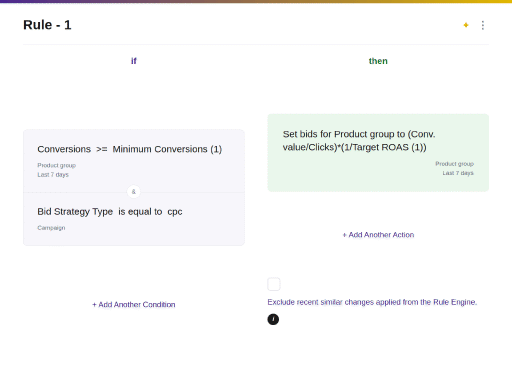This screenshot has height=384, width=512.
Task: Click the Exclude recent similar changes text
Action: point(372,302)
